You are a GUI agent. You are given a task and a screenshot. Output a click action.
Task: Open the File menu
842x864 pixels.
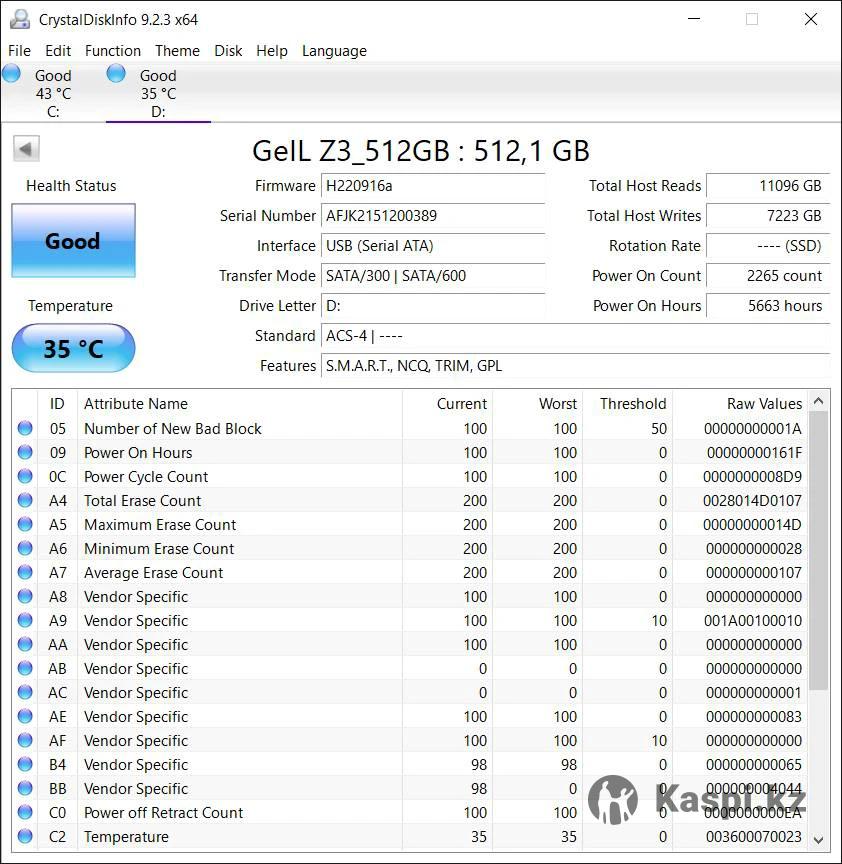(x=19, y=51)
